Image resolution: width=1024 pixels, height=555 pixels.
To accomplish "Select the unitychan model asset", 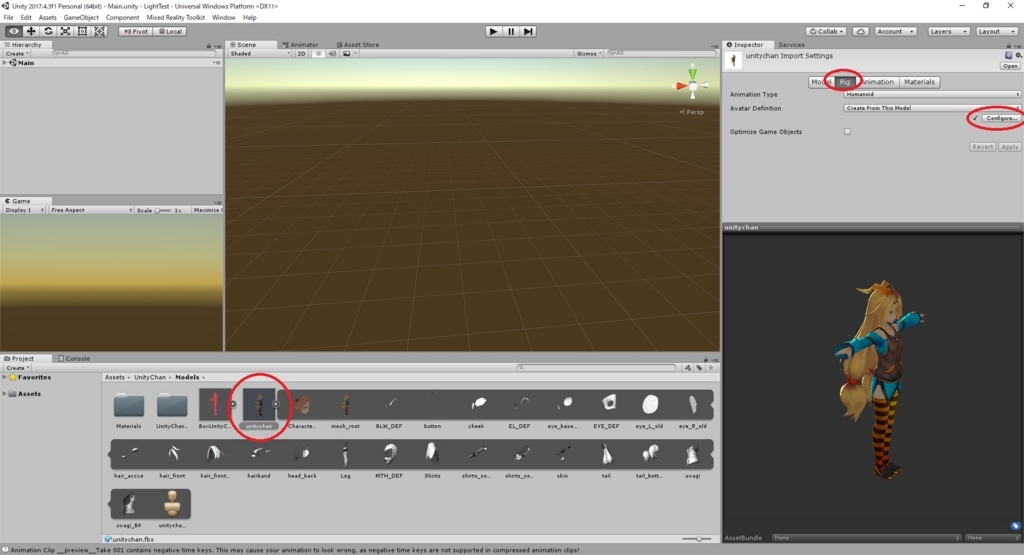I will (259, 409).
